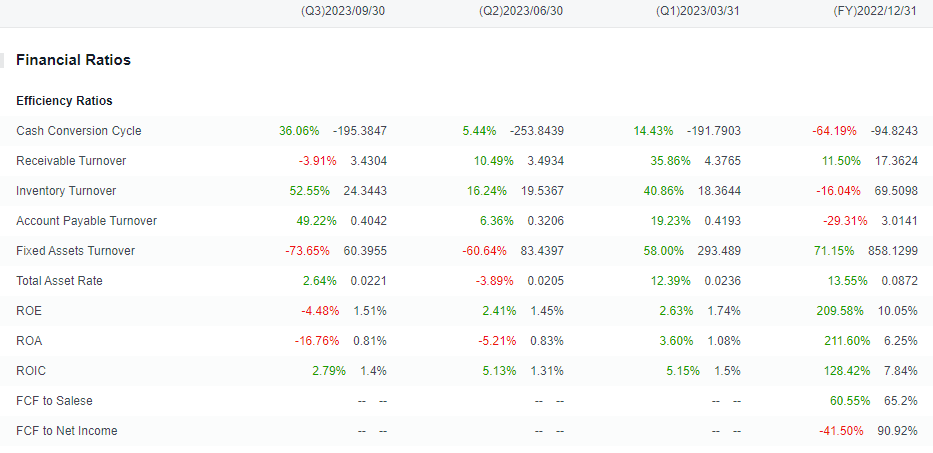
Task: Click the Inventory Turnover row label
Action: 66,191
